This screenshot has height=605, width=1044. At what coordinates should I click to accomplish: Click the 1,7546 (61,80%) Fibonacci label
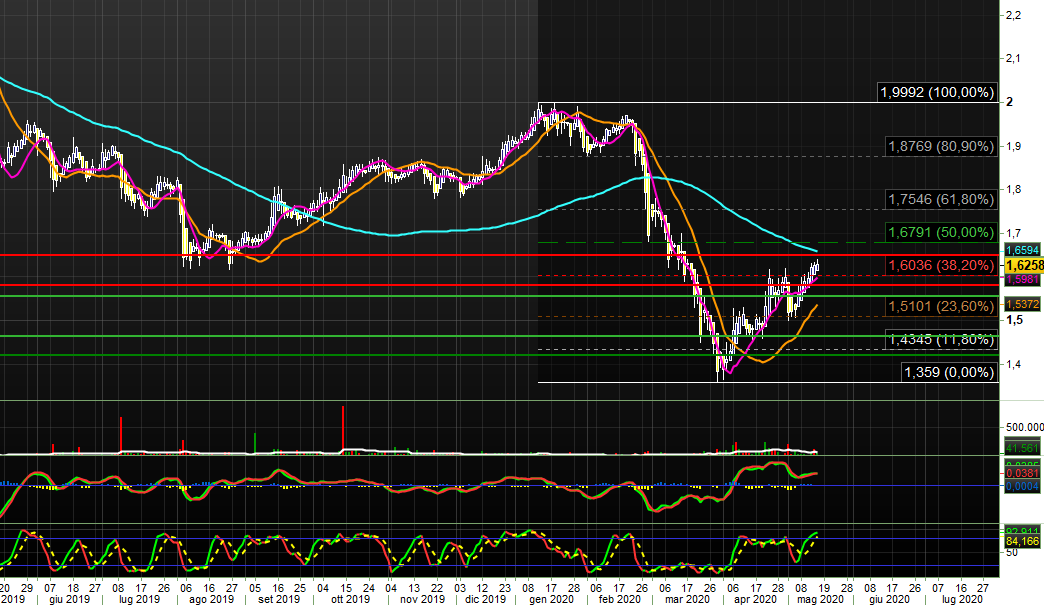pyautogui.click(x=941, y=199)
